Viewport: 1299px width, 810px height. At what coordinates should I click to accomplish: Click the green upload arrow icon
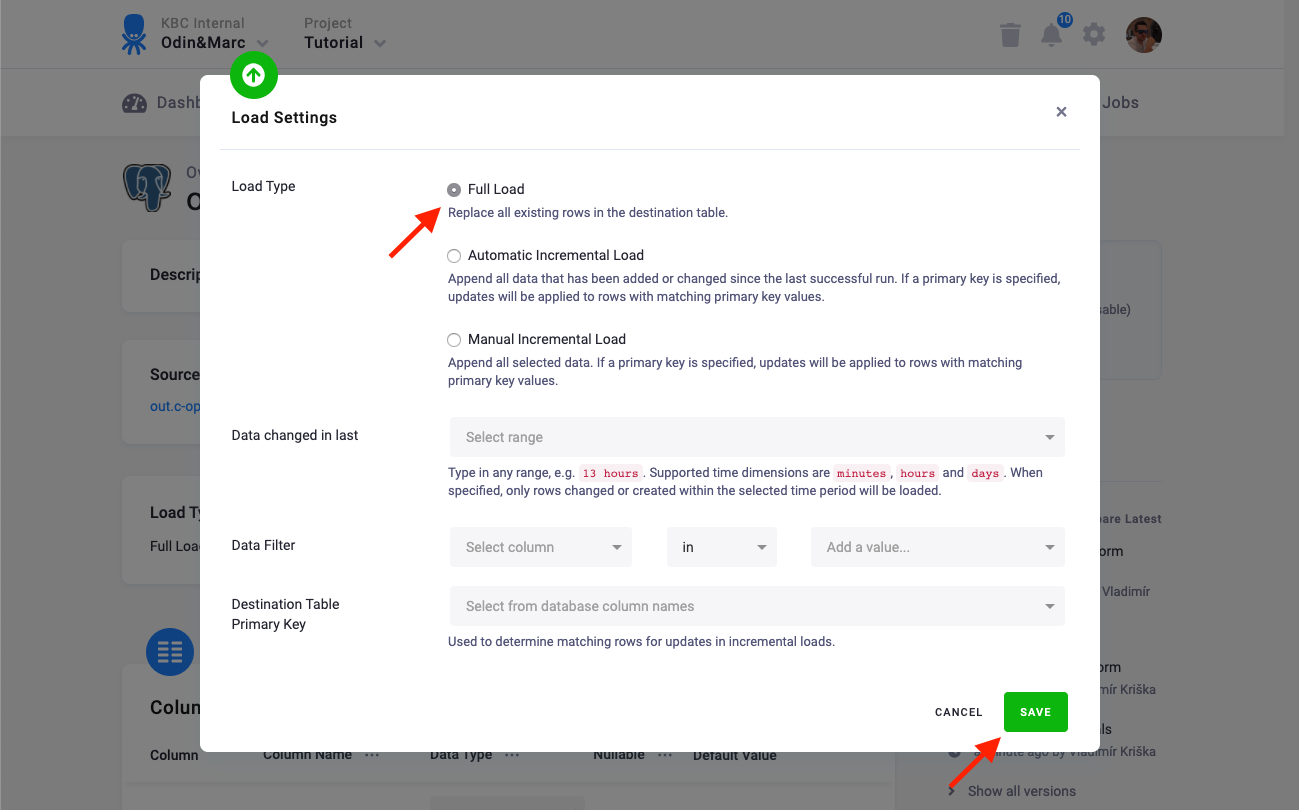click(x=254, y=75)
